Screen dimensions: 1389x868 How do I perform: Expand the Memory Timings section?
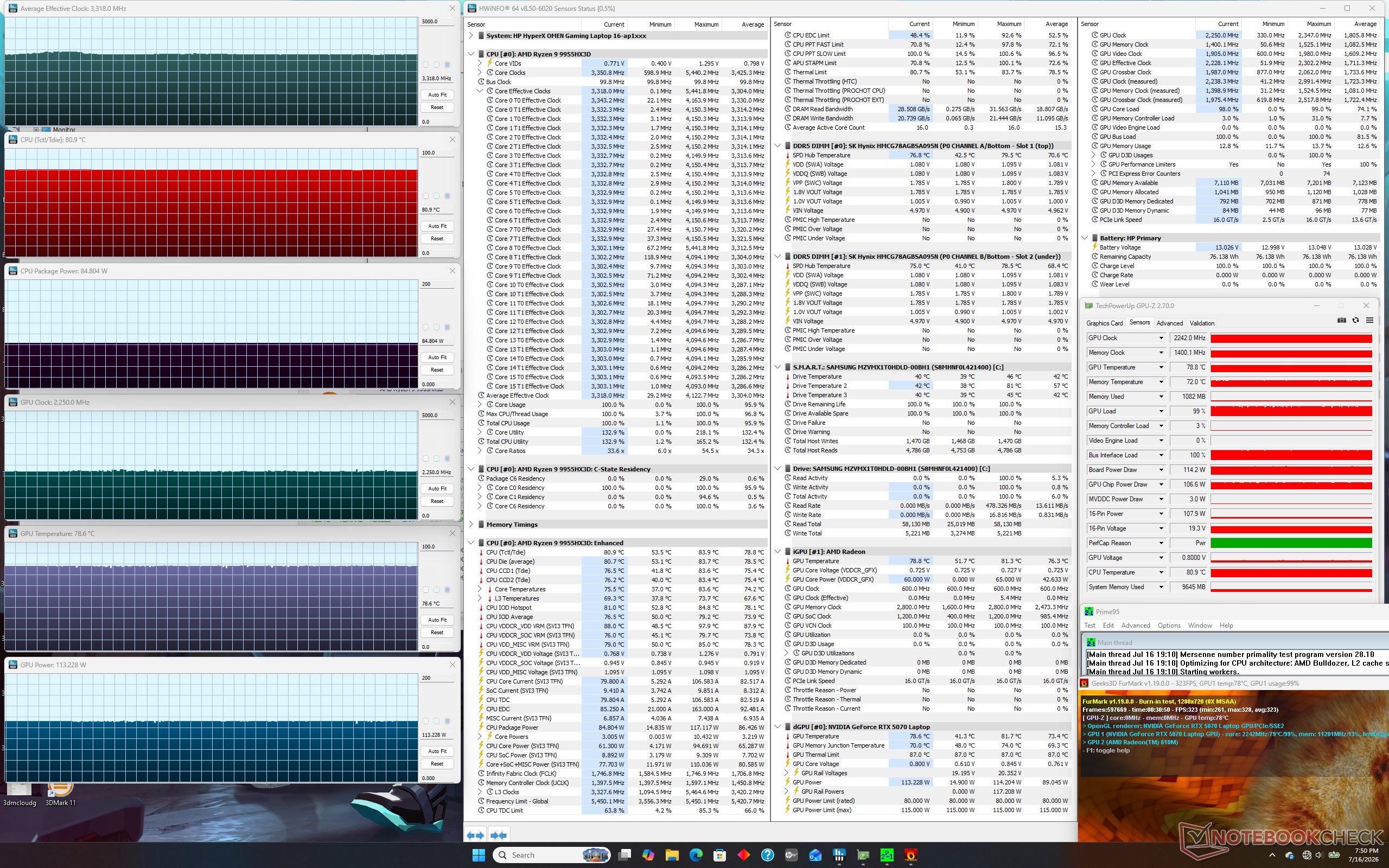pos(471,524)
